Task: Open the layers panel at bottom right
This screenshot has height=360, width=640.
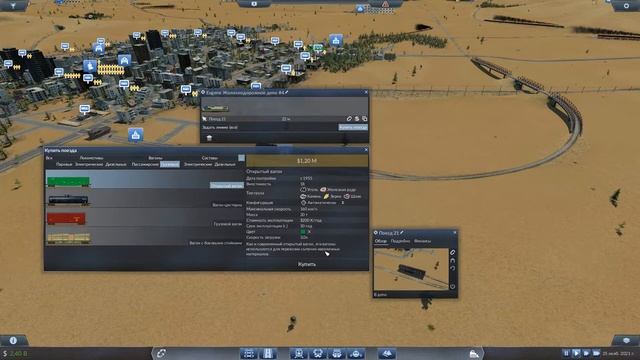Action: (x=626, y=340)
